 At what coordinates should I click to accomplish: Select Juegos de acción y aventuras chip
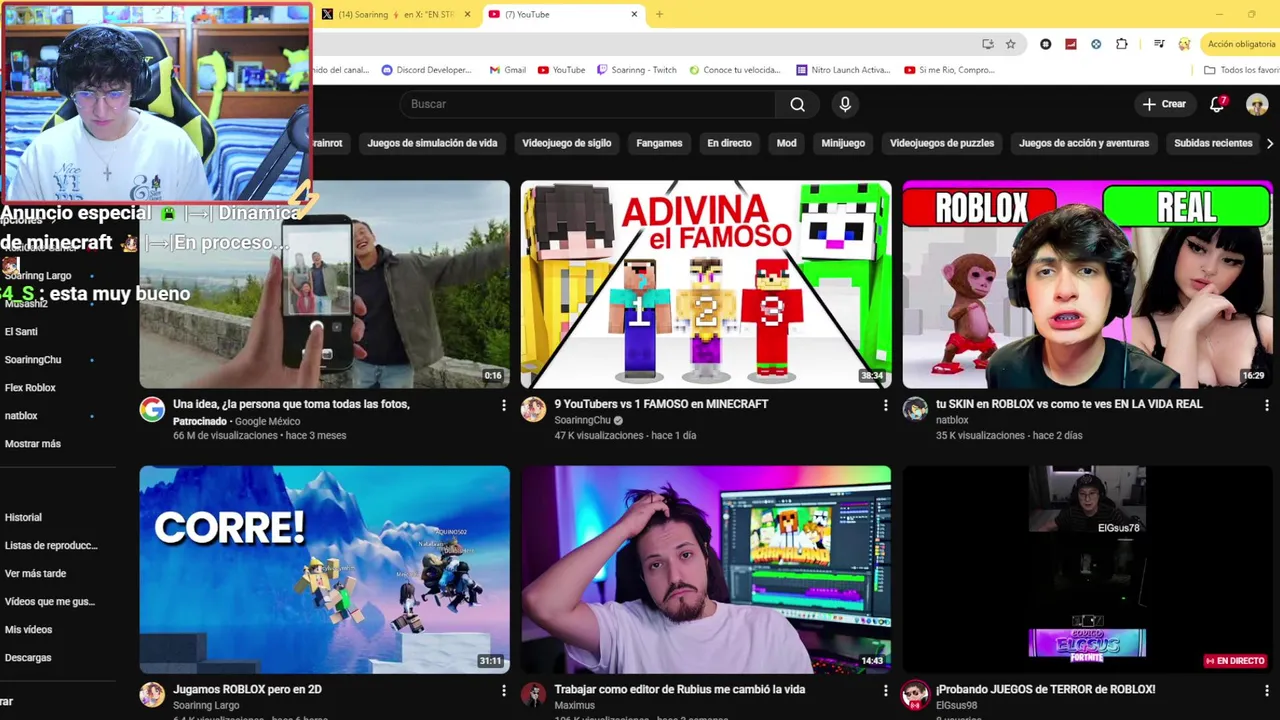coord(1084,143)
